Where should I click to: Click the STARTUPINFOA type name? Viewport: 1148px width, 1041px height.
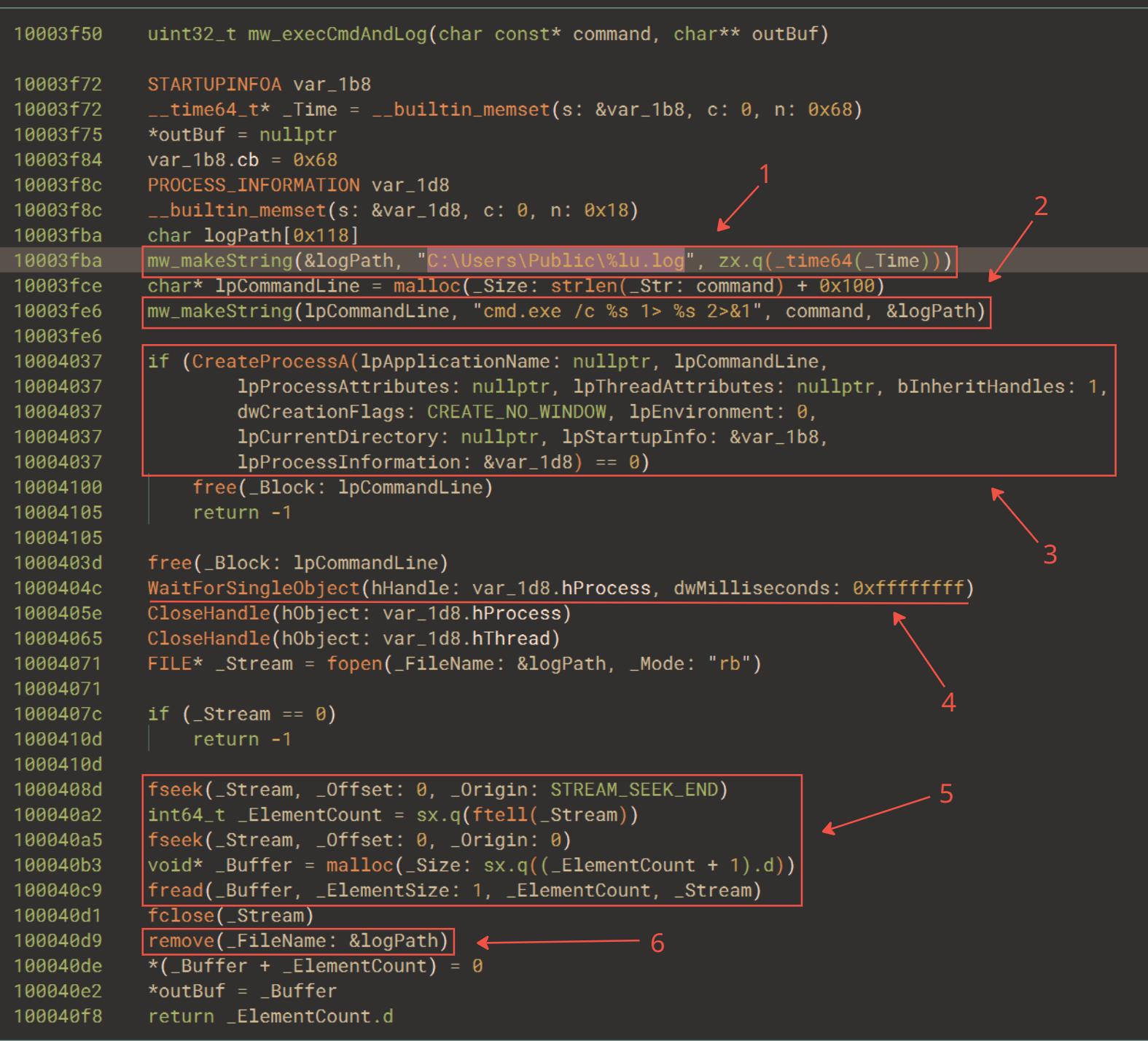[214, 85]
